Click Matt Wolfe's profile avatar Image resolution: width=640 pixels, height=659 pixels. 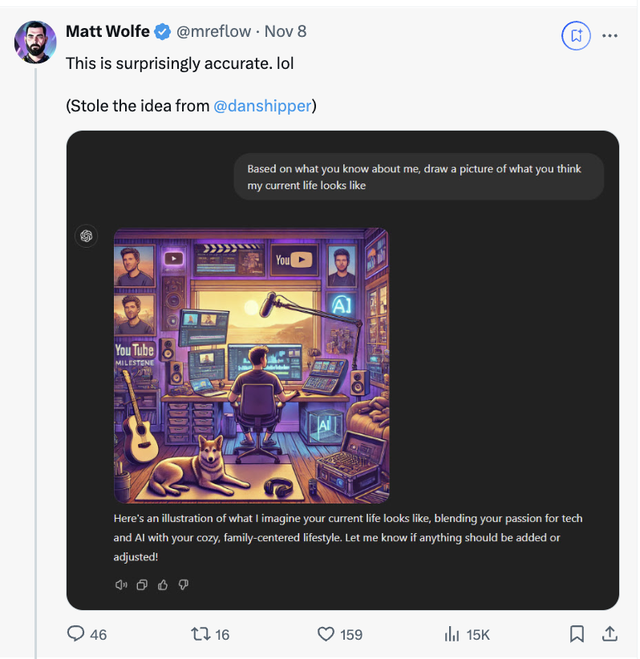click(x=35, y=41)
